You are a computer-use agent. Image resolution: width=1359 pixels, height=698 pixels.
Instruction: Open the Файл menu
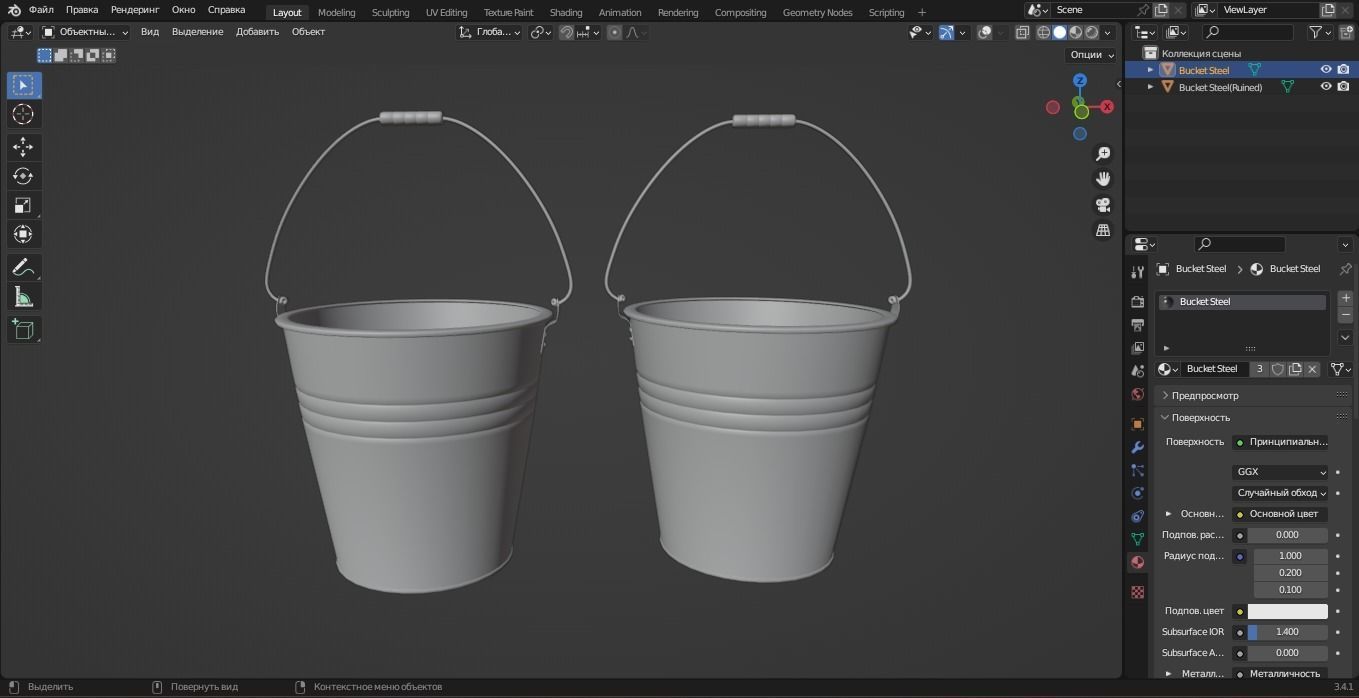click(x=41, y=9)
